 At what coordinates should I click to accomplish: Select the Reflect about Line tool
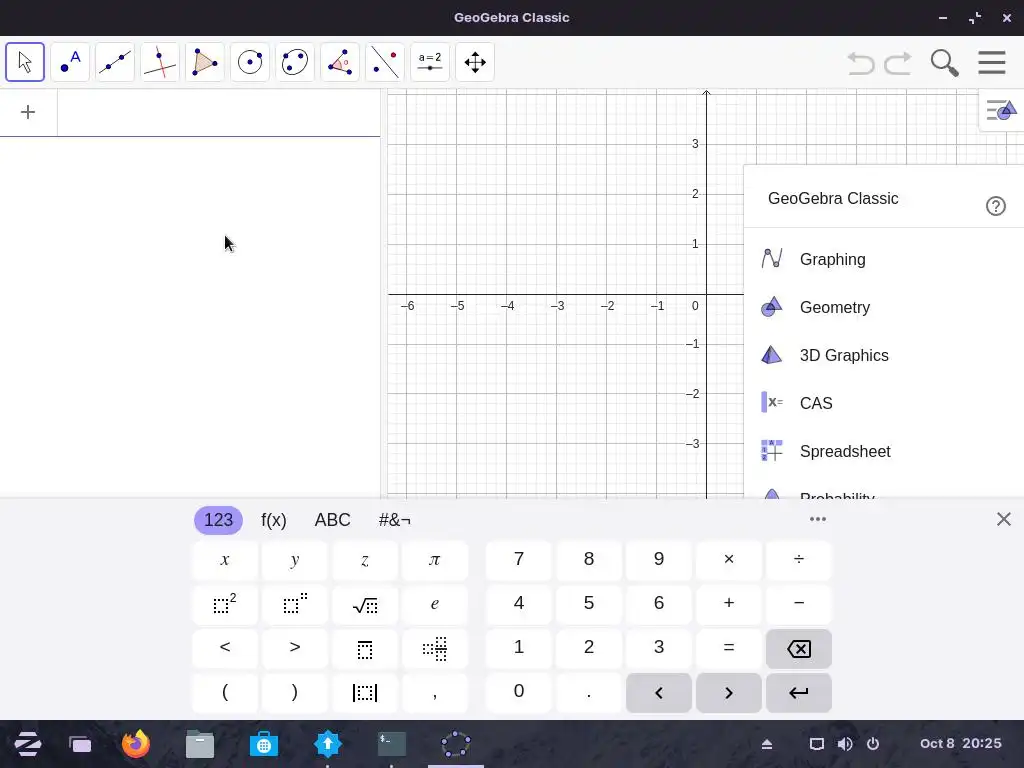tap(385, 62)
